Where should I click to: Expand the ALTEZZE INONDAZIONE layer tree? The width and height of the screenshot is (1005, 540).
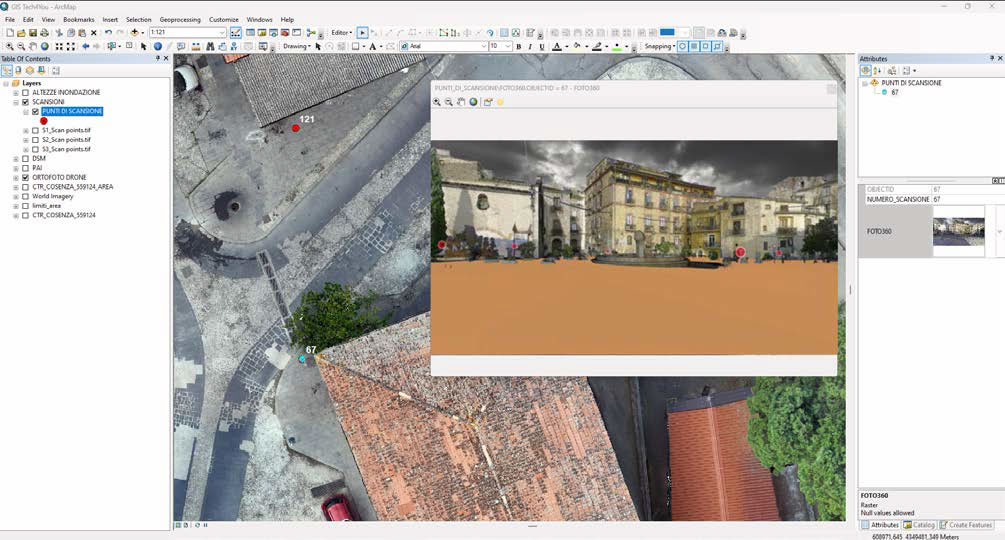[x=16, y=92]
